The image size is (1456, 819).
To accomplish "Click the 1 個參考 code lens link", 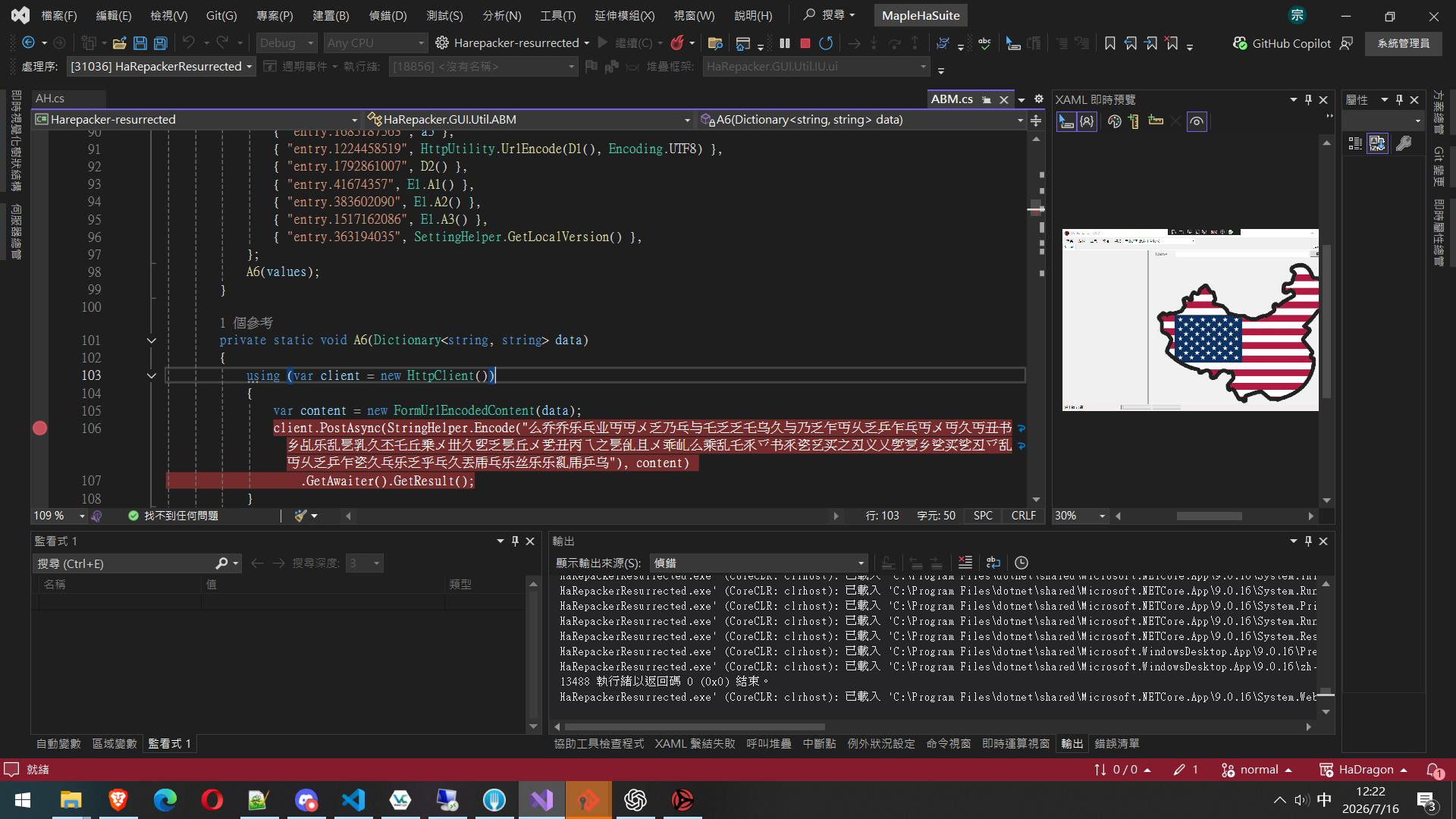I will coord(246,323).
